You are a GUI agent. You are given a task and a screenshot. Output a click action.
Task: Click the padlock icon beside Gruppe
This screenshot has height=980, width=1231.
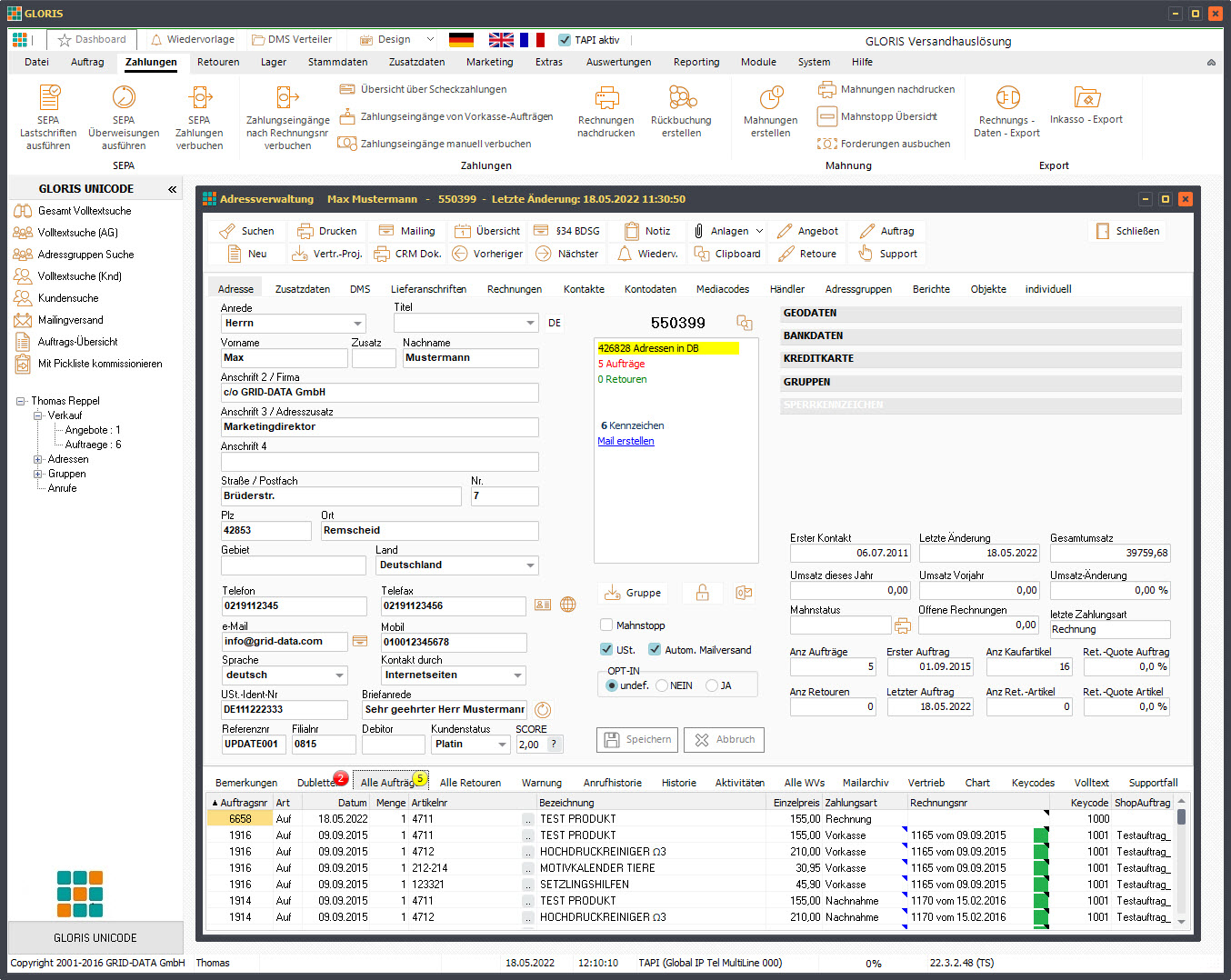(702, 593)
